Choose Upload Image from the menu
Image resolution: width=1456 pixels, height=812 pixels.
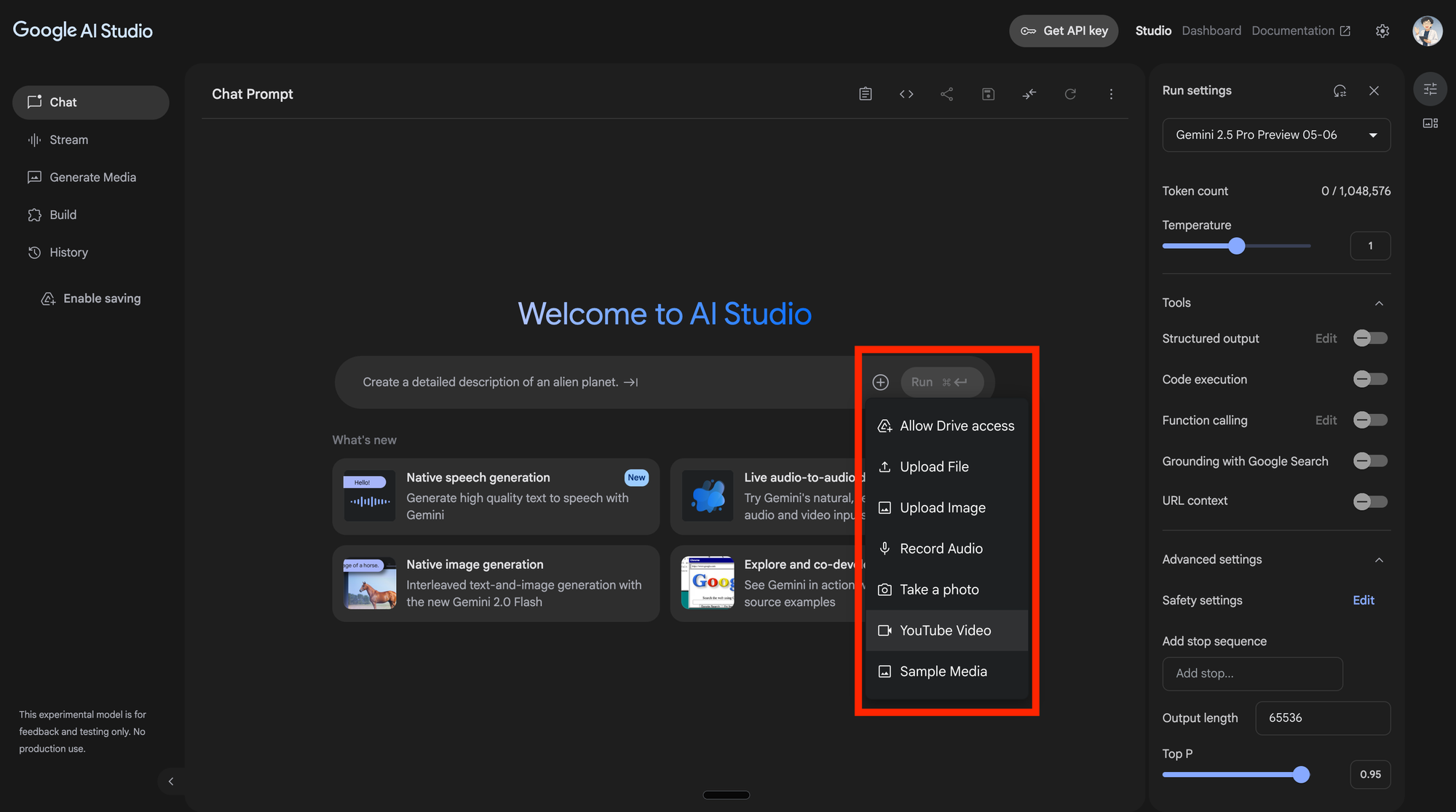coord(946,508)
